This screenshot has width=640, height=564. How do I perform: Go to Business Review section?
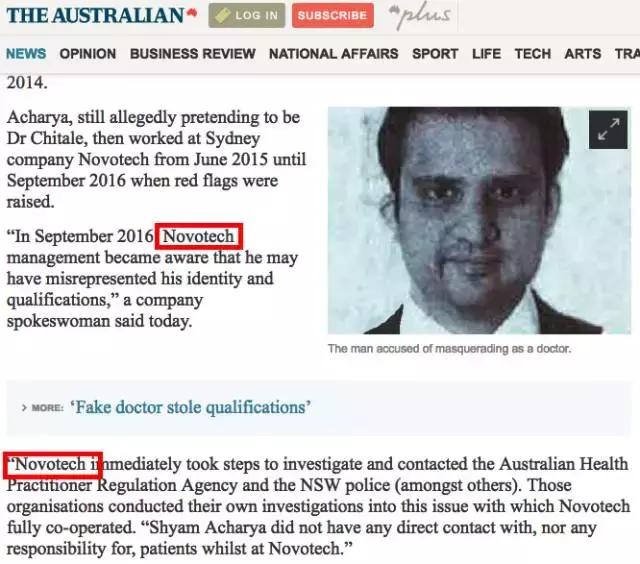tap(193, 53)
